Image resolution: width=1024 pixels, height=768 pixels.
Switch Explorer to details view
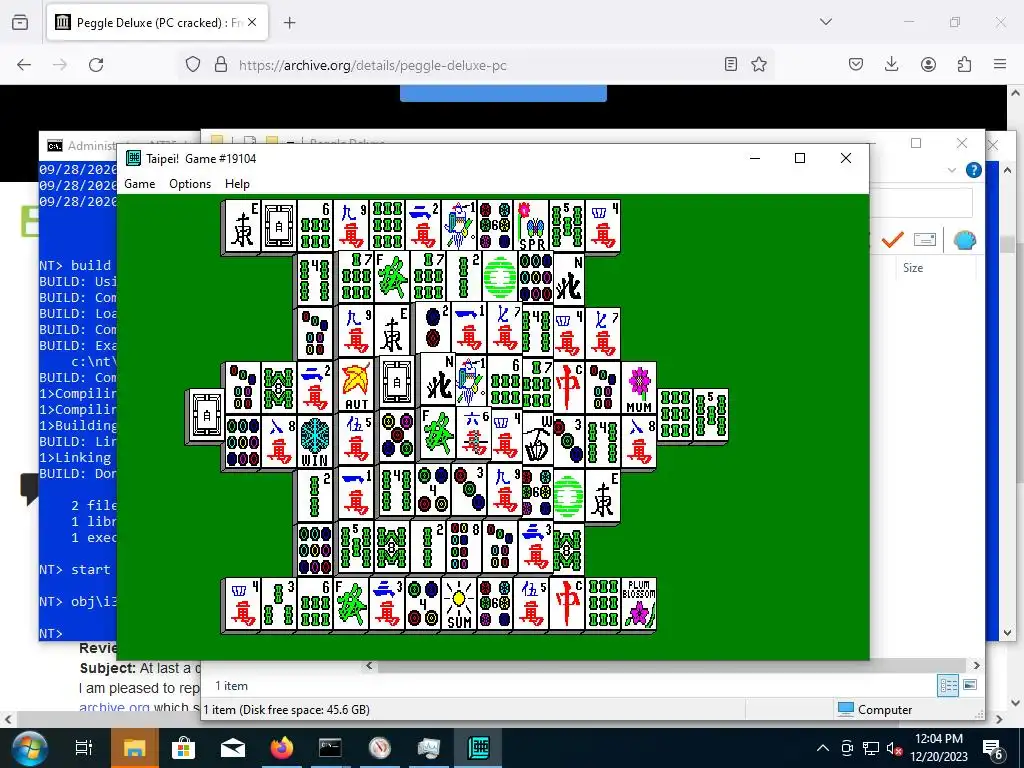[x=948, y=685]
